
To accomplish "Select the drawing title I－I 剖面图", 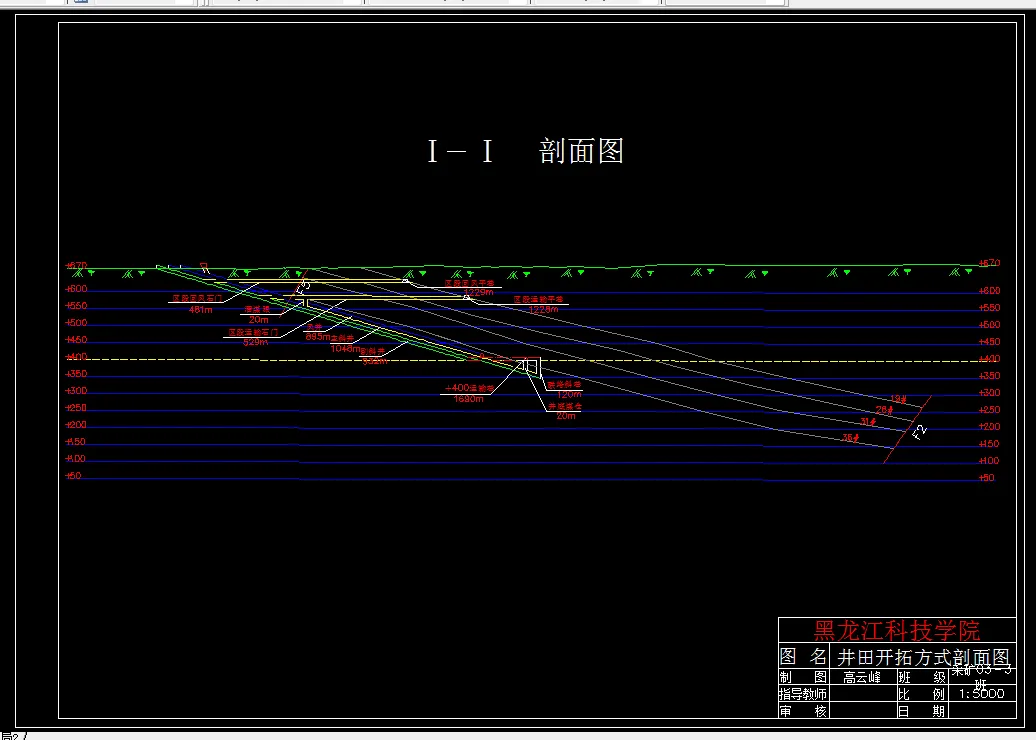I will 526,151.
